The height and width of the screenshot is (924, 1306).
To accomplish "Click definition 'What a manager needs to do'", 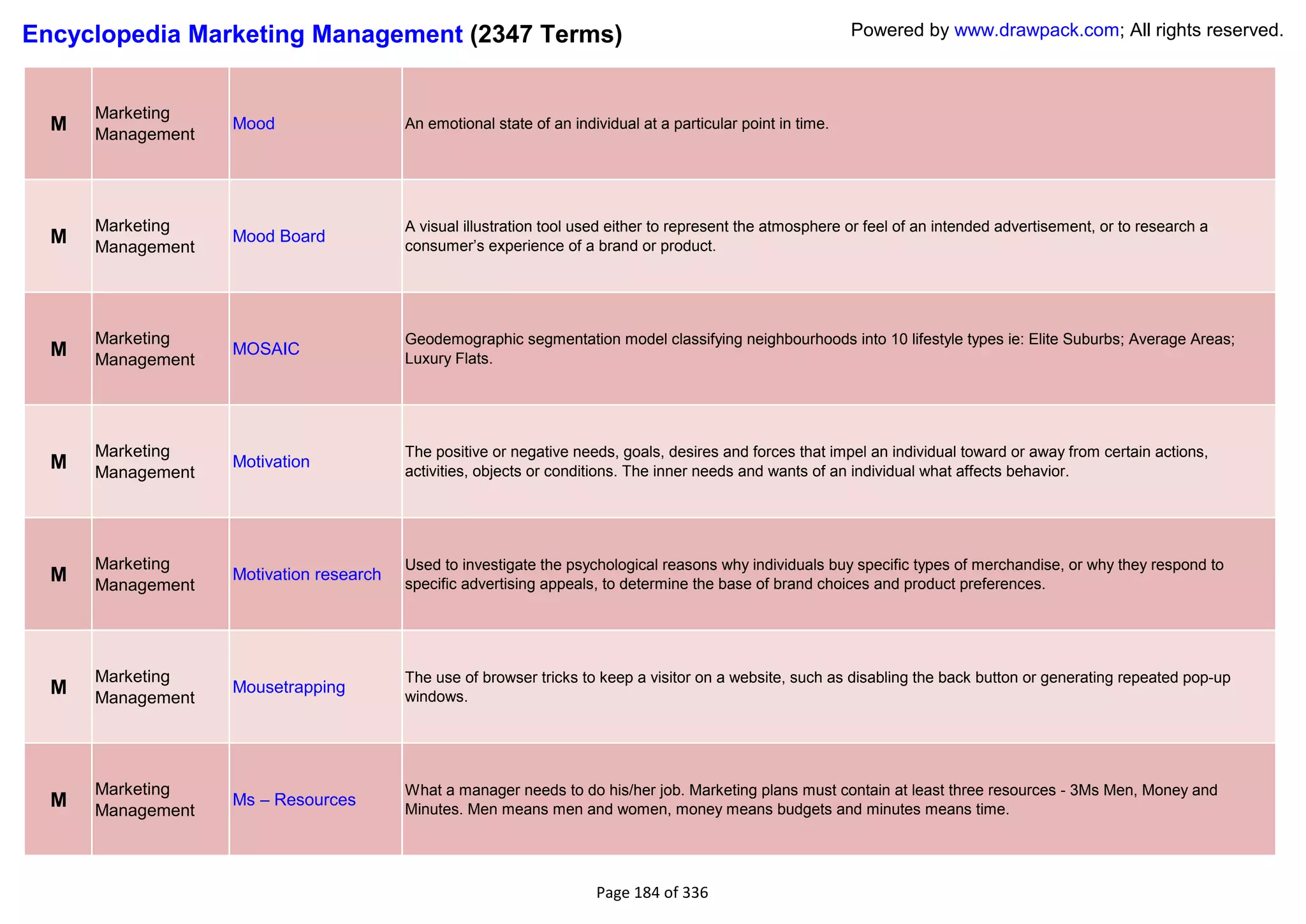I will coord(811,800).
